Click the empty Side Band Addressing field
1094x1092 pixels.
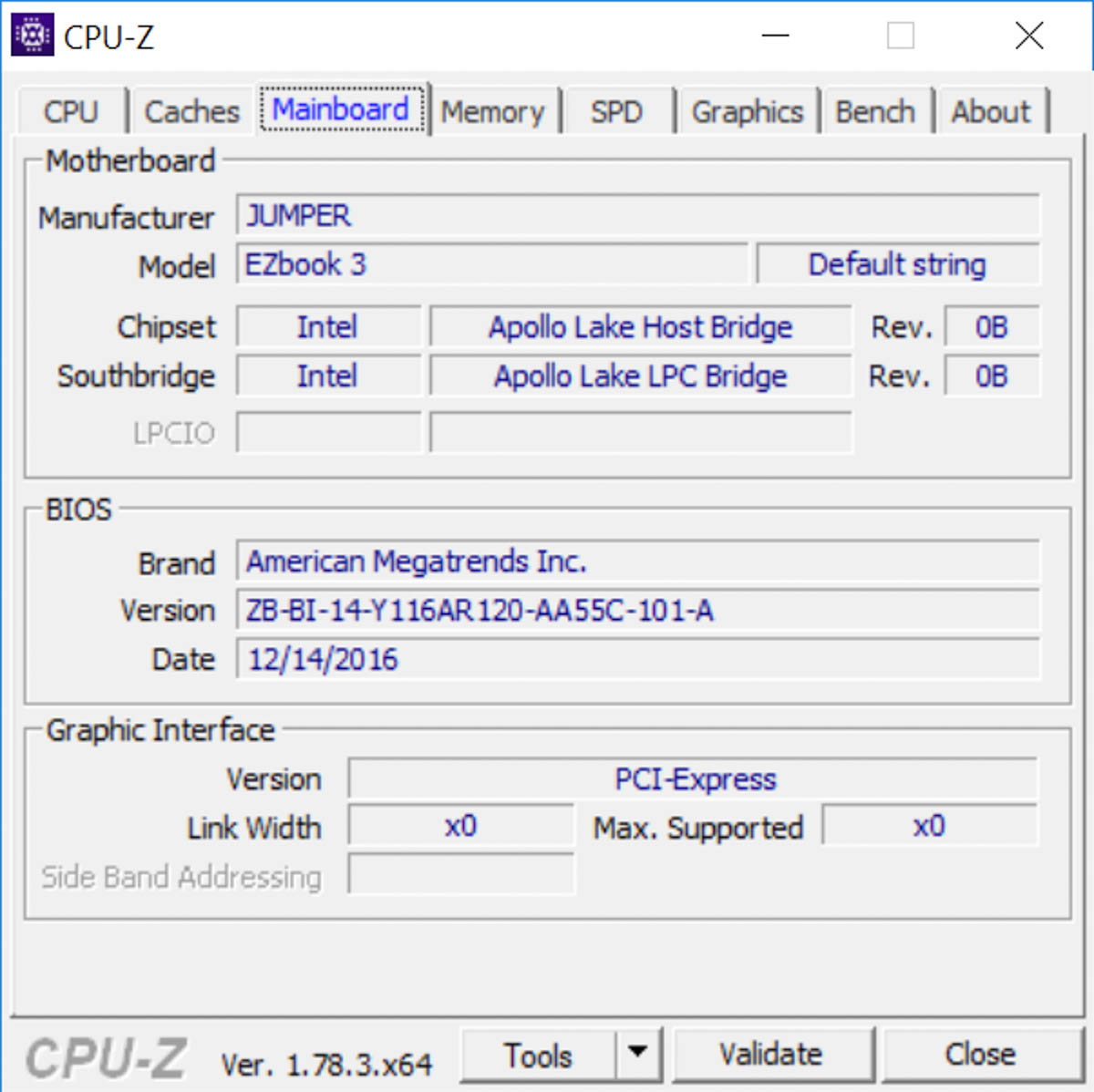pos(461,876)
